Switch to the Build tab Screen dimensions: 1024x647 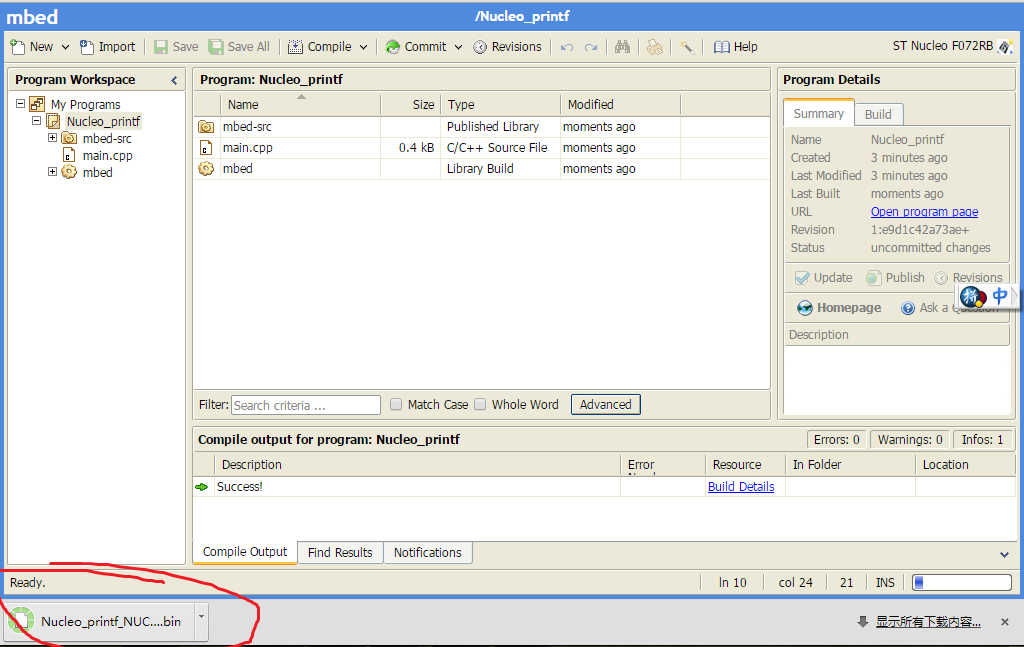878,114
